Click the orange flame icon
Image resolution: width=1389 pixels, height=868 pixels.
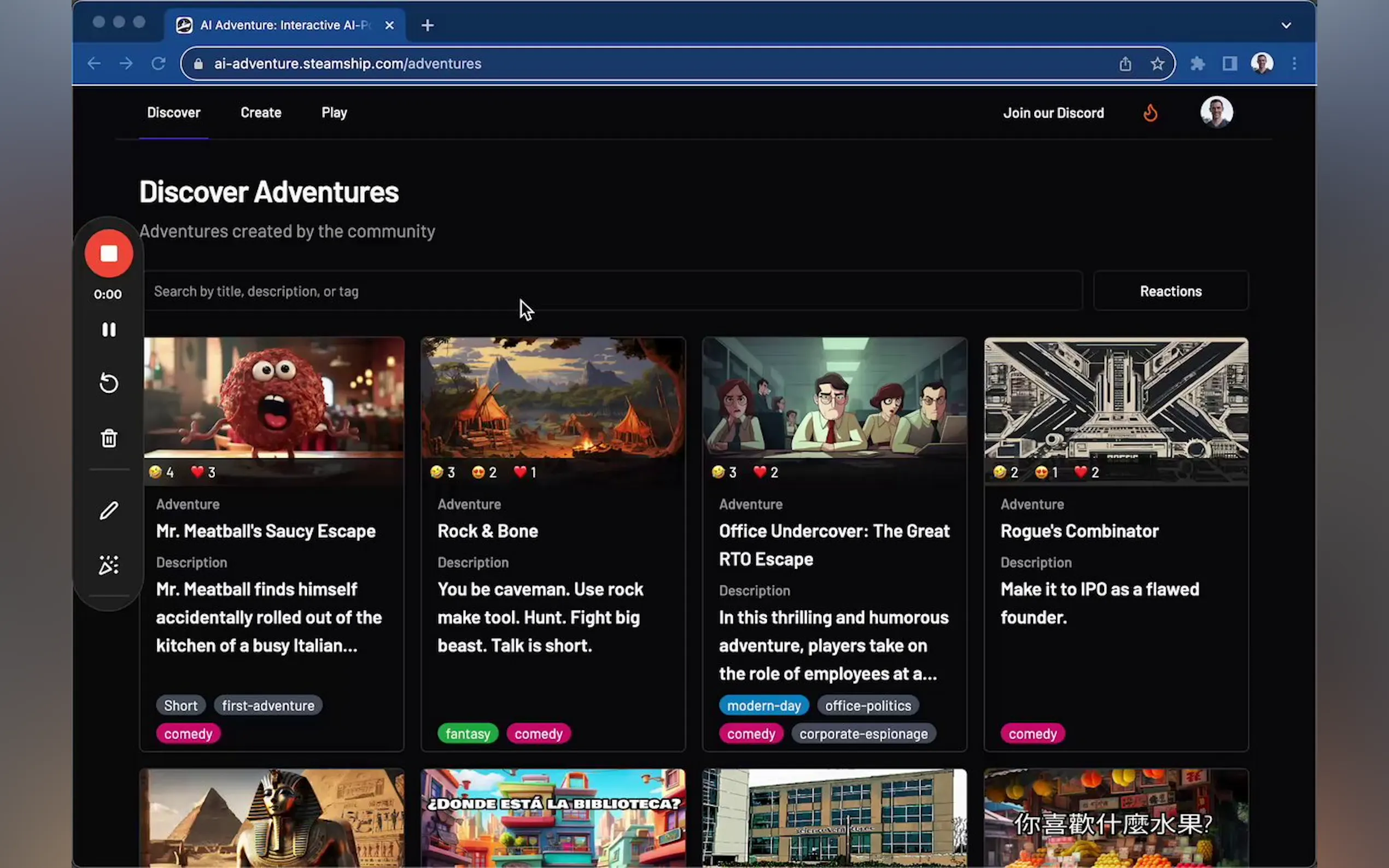pyautogui.click(x=1150, y=113)
